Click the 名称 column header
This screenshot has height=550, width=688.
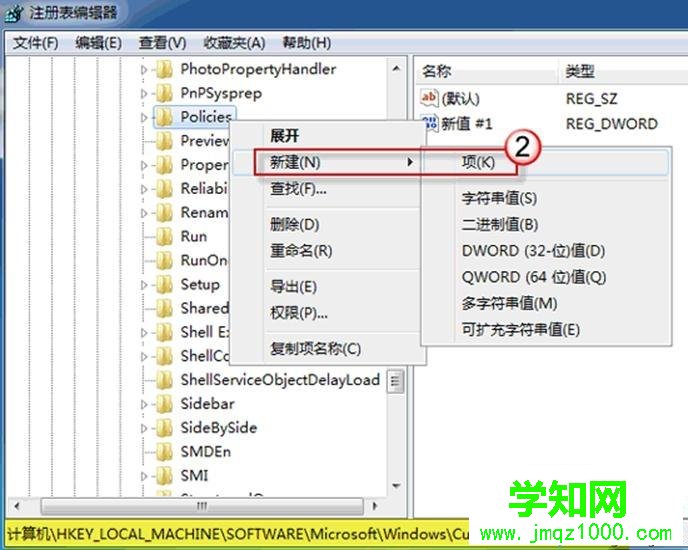tap(486, 71)
